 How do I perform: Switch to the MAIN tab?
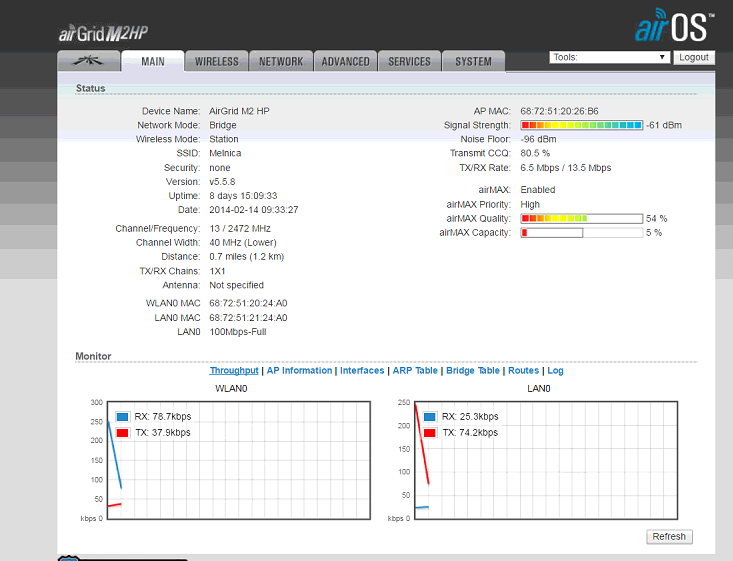tap(153, 61)
